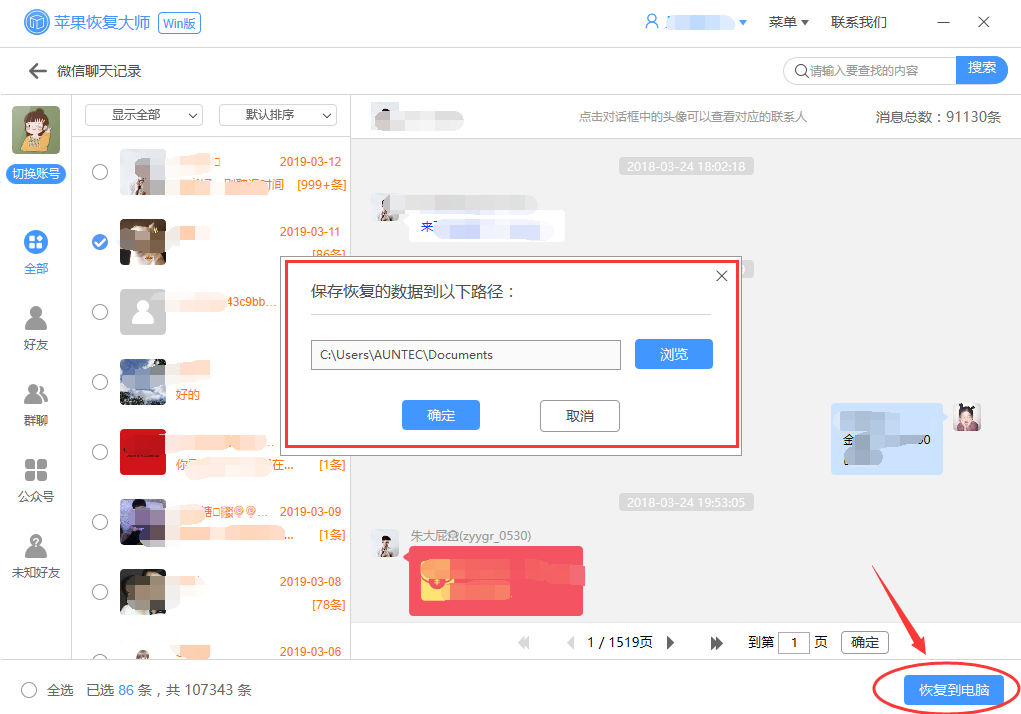1021x714 pixels.
Task: Click the 切换账号 switch account button
Action: [36, 174]
